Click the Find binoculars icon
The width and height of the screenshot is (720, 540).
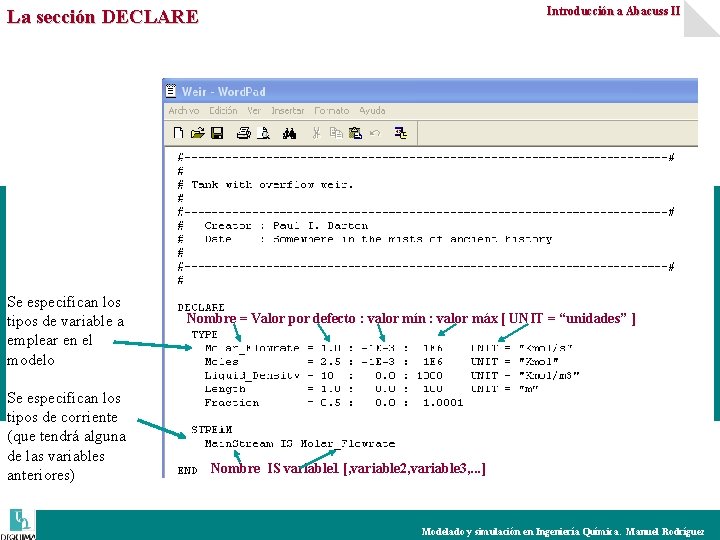[289, 133]
